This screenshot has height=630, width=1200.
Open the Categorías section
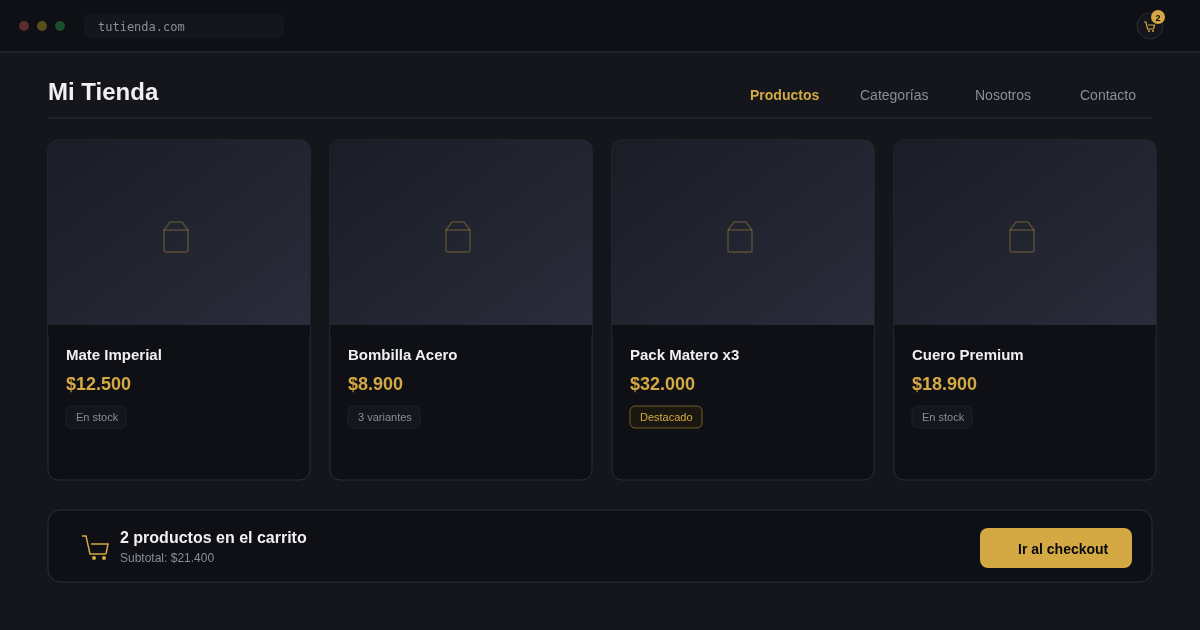[894, 95]
